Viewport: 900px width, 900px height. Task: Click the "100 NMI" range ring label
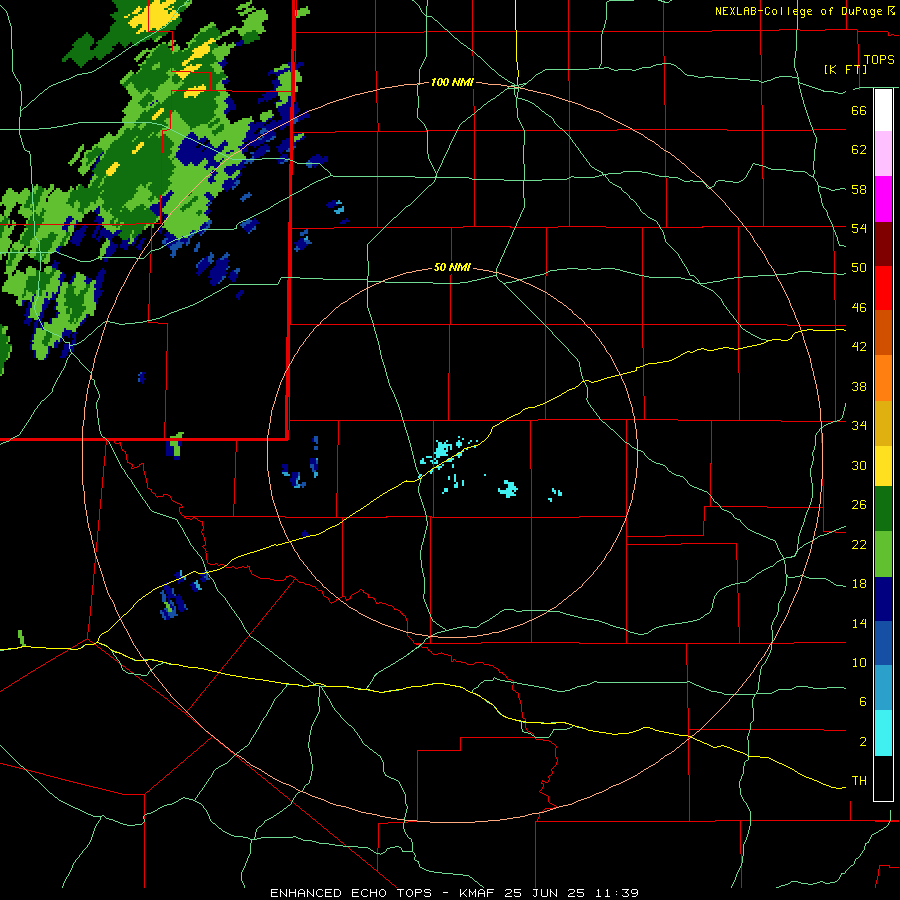point(452,83)
